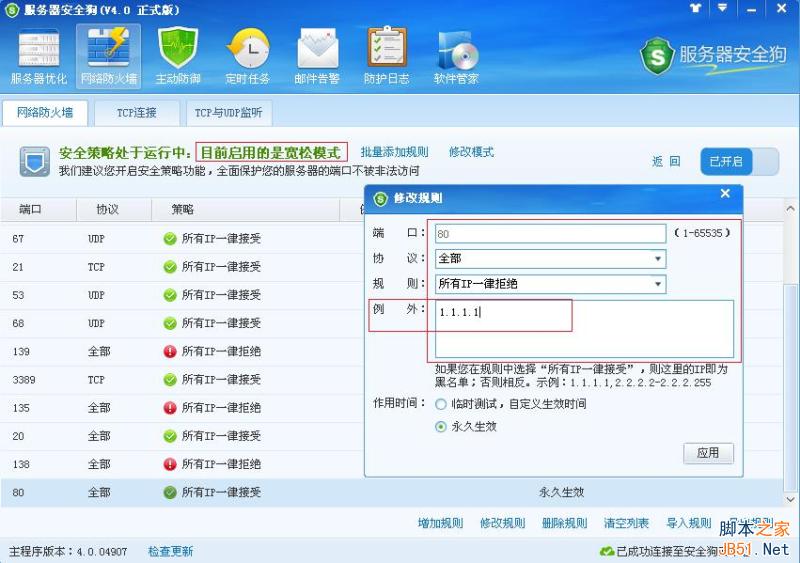Toggle the 已开启 firewall switch
This screenshot has width=800, height=563.
coord(739,161)
